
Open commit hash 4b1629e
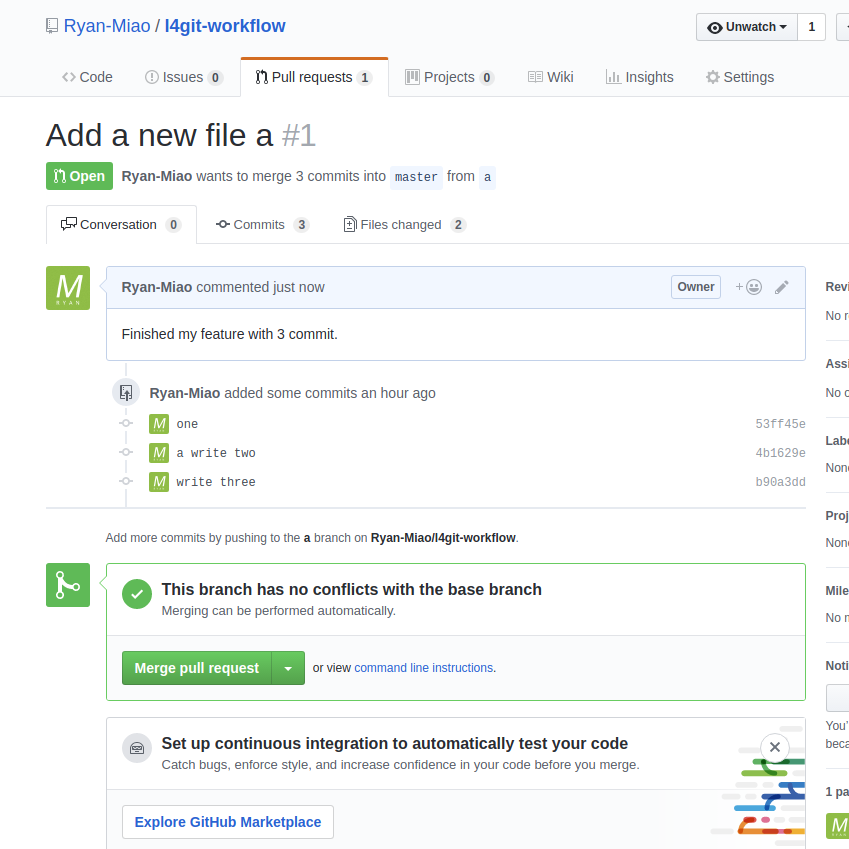(x=780, y=453)
